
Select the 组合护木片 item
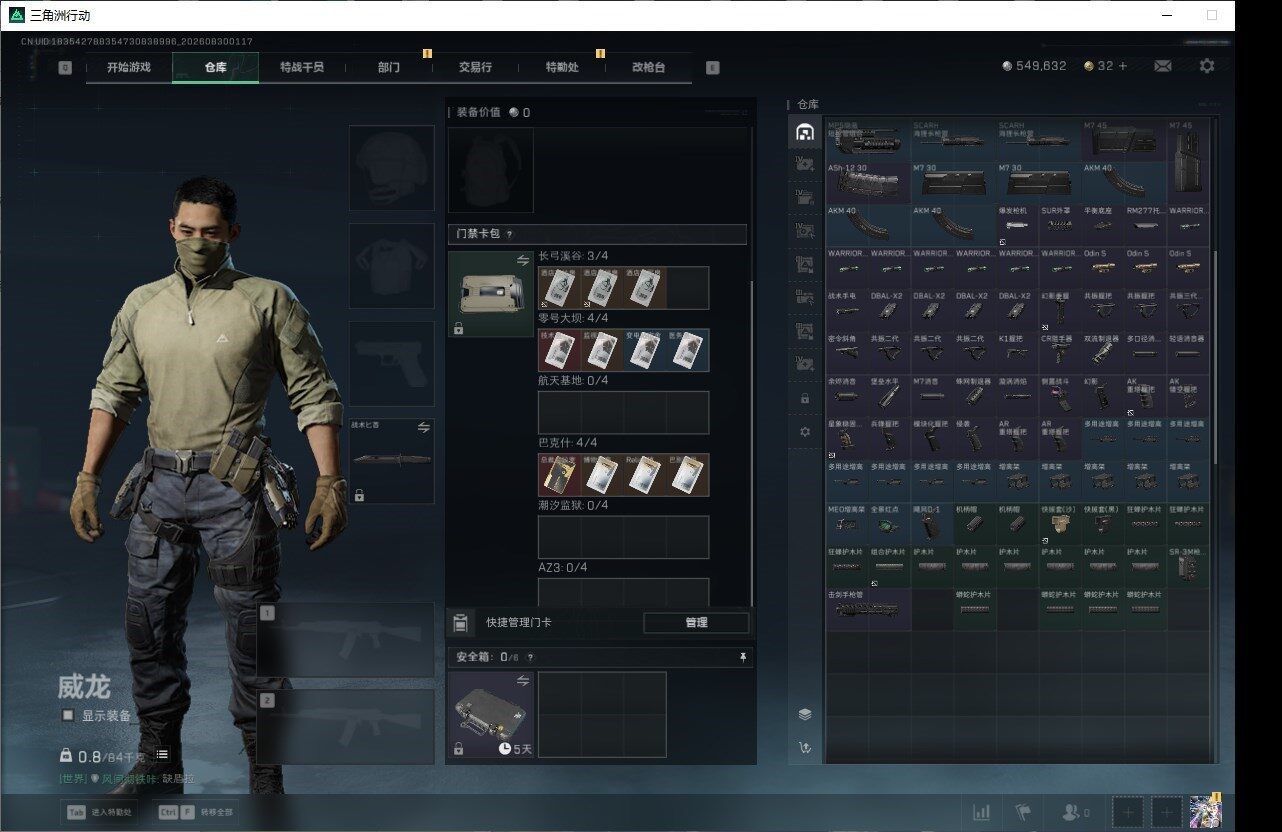point(889,566)
